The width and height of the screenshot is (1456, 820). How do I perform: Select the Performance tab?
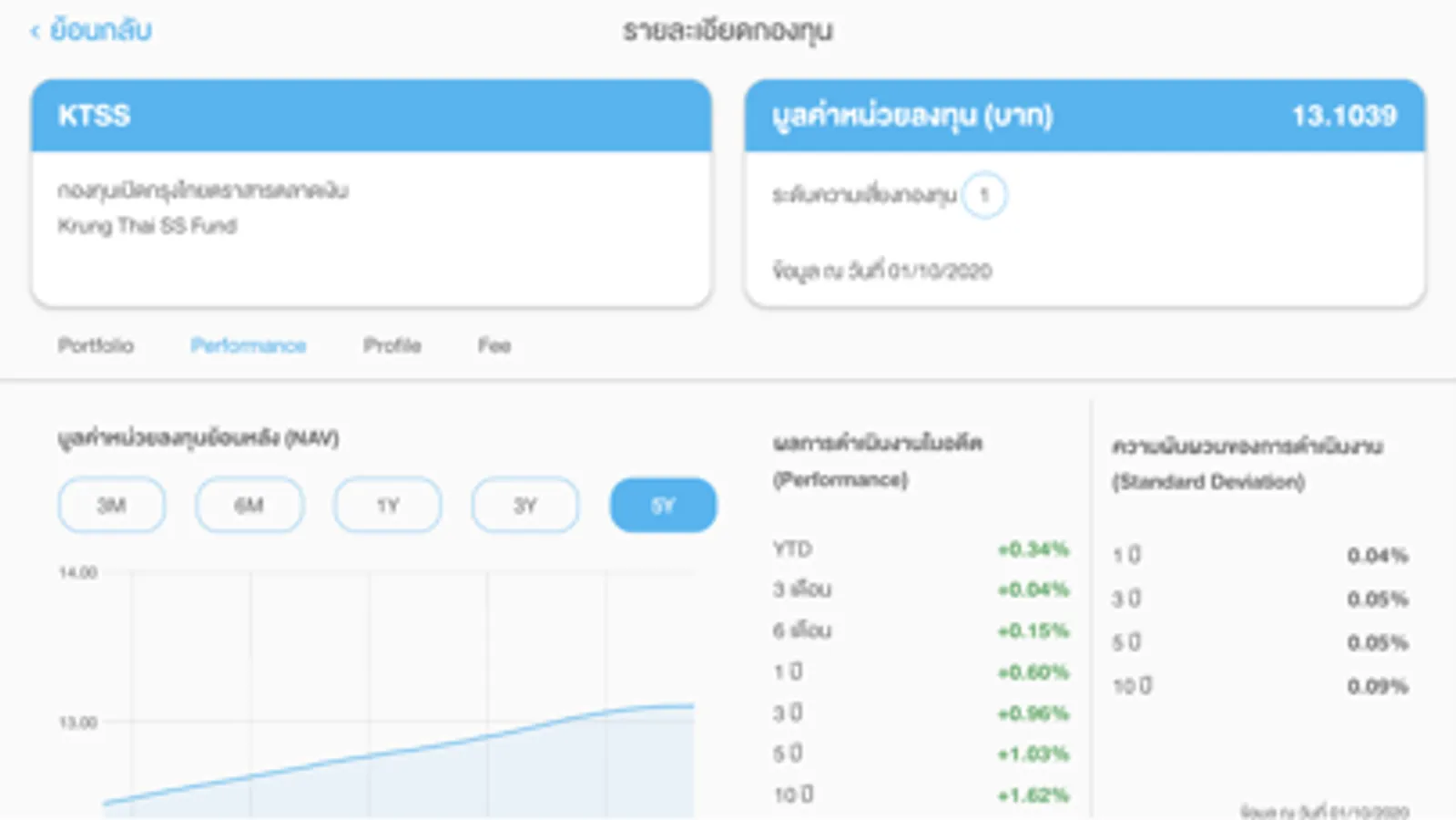coord(248,345)
